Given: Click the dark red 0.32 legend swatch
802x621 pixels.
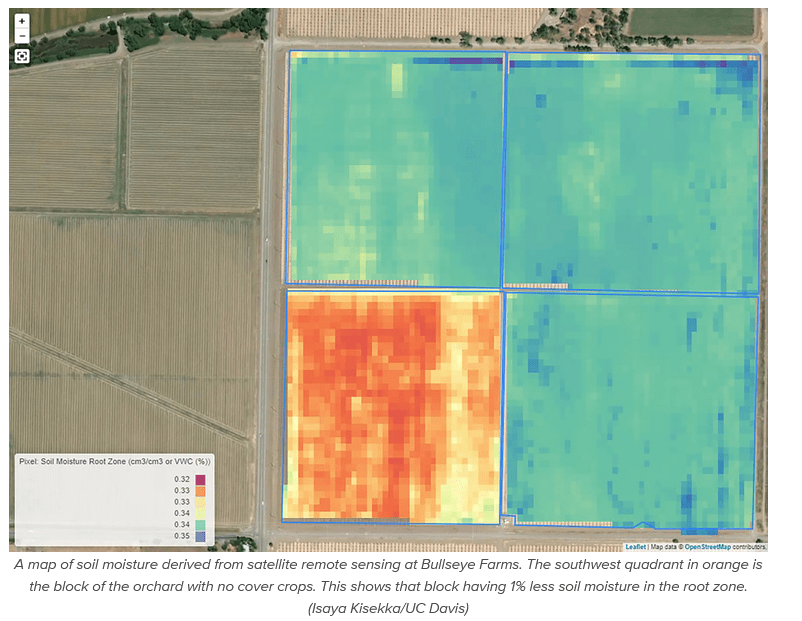Looking at the screenshot, I should pyautogui.click(x=200, y=479).
